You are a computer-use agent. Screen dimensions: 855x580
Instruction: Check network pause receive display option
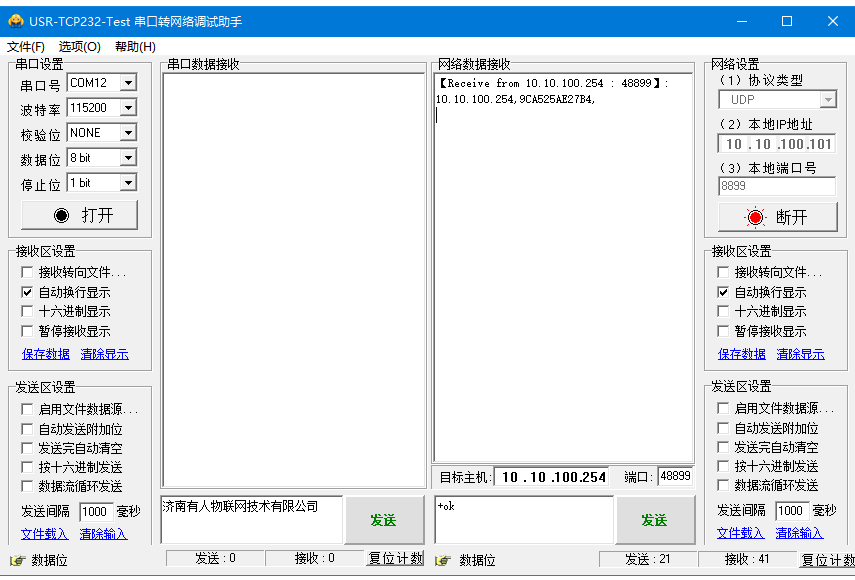point(723,331)
